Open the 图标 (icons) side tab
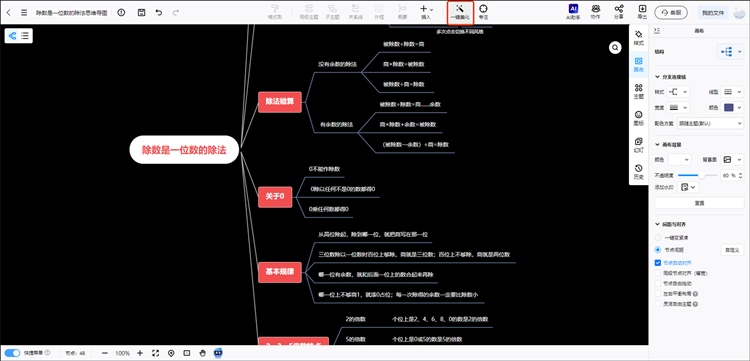 pos(638,118)
